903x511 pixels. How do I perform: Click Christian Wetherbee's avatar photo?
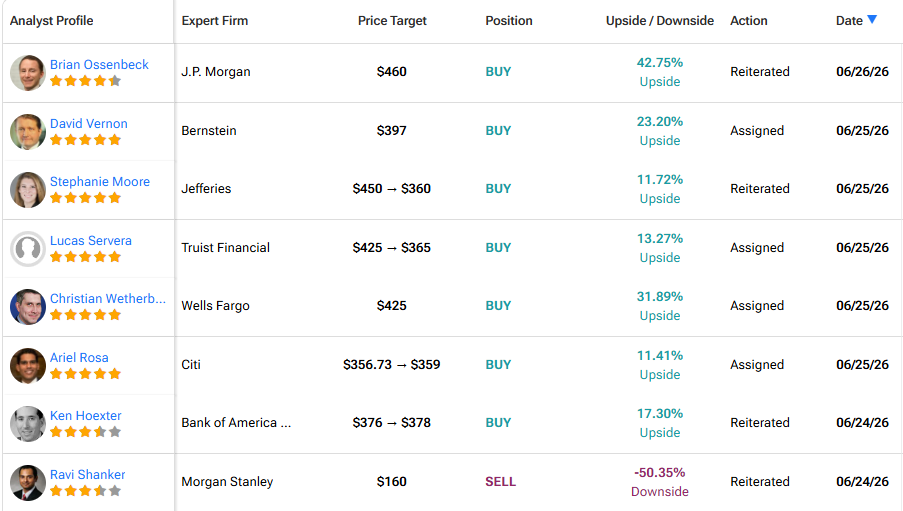point(28,306)
